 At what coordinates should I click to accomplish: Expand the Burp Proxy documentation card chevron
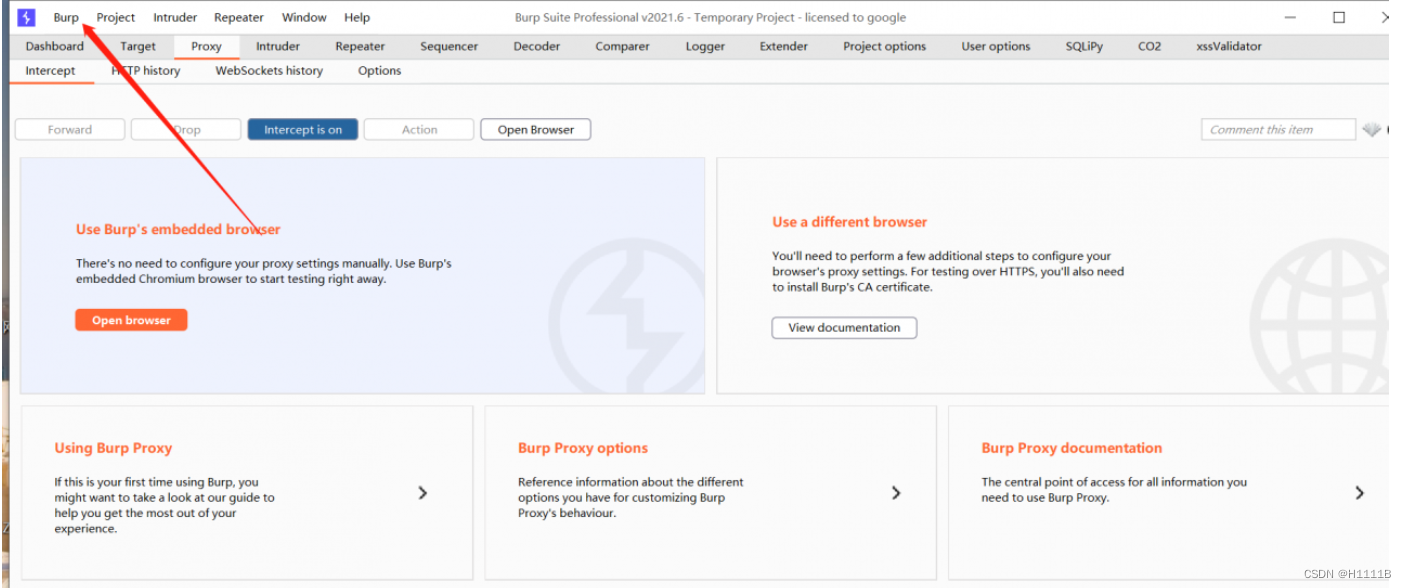(x=1360, y=492)
